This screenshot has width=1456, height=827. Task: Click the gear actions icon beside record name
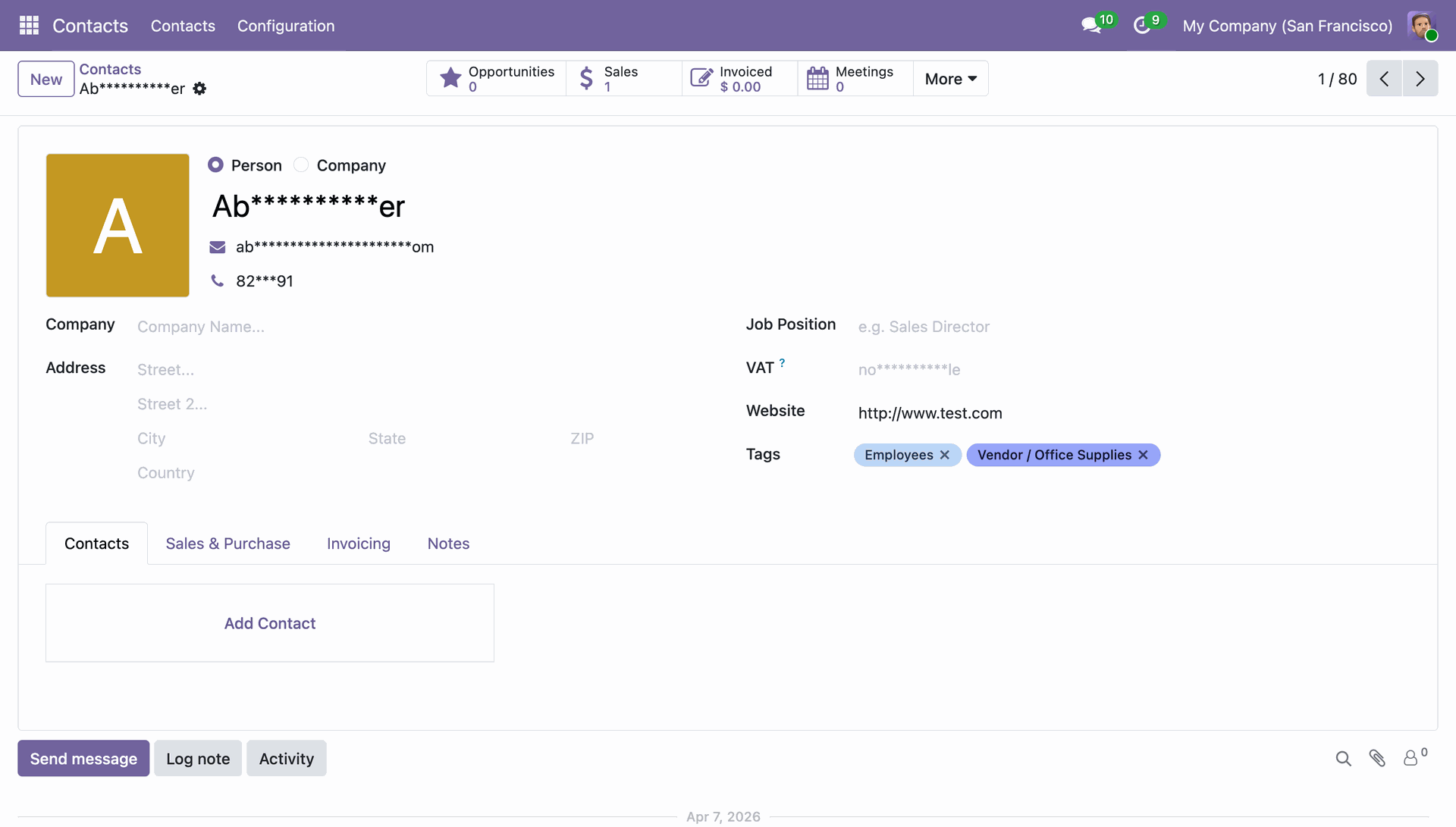click(x=199, y=89)
